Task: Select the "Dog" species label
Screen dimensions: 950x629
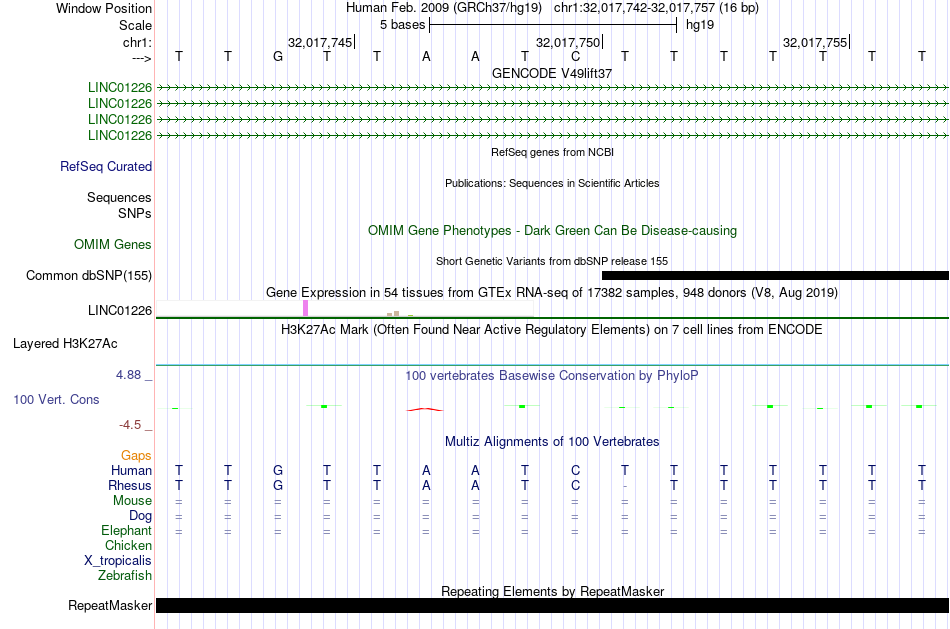Action: tap(140, 516)
